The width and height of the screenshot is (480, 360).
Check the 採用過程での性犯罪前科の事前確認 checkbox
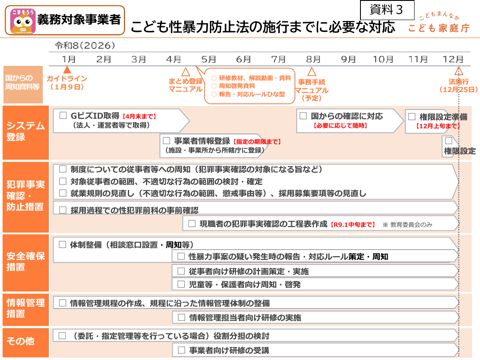(x=63, y=210)
